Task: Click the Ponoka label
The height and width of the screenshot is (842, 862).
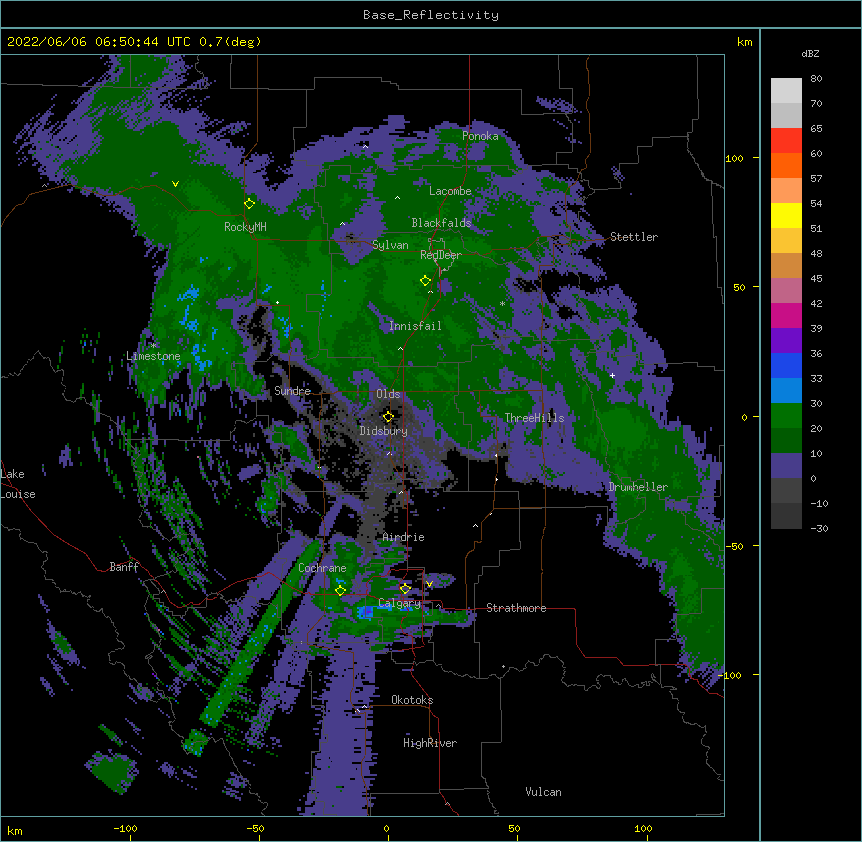Action: tap(480, 136)
